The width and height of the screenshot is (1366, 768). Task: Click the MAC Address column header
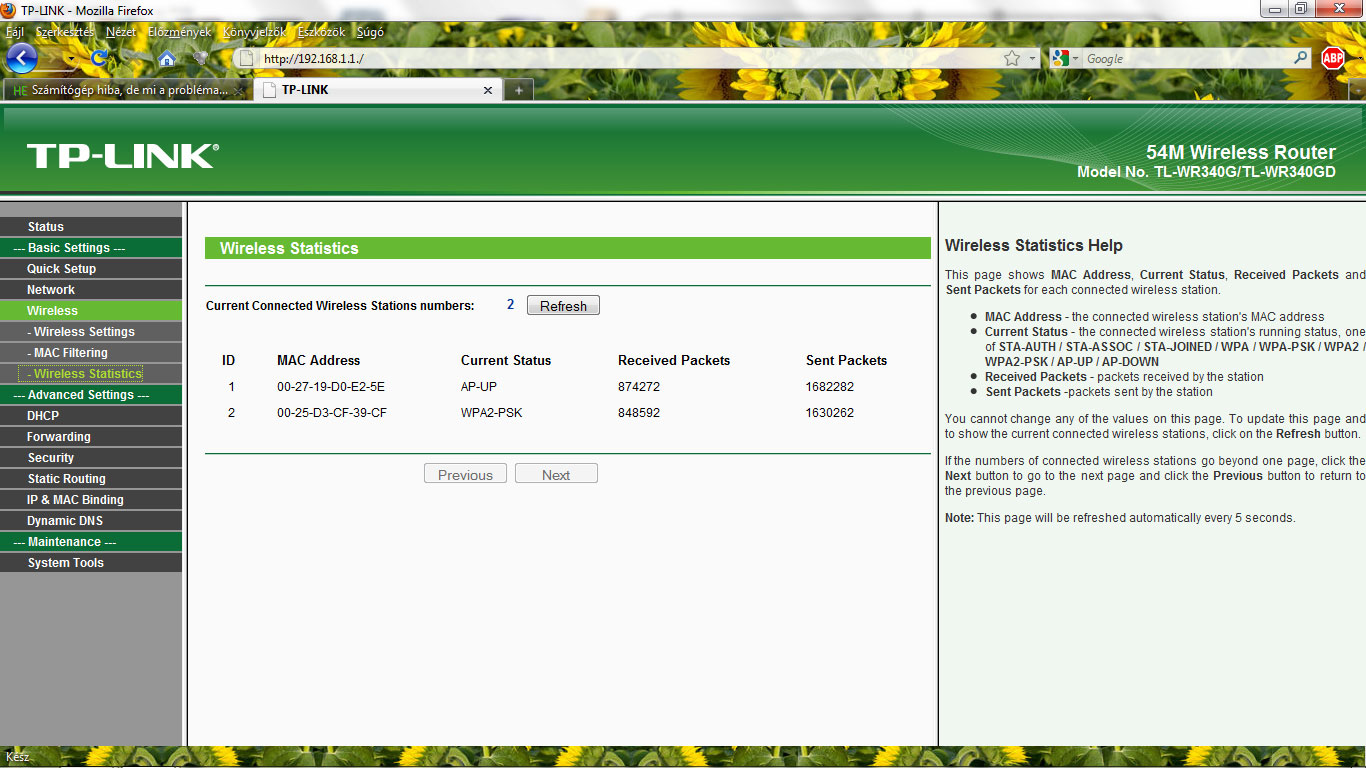[319, 361]
